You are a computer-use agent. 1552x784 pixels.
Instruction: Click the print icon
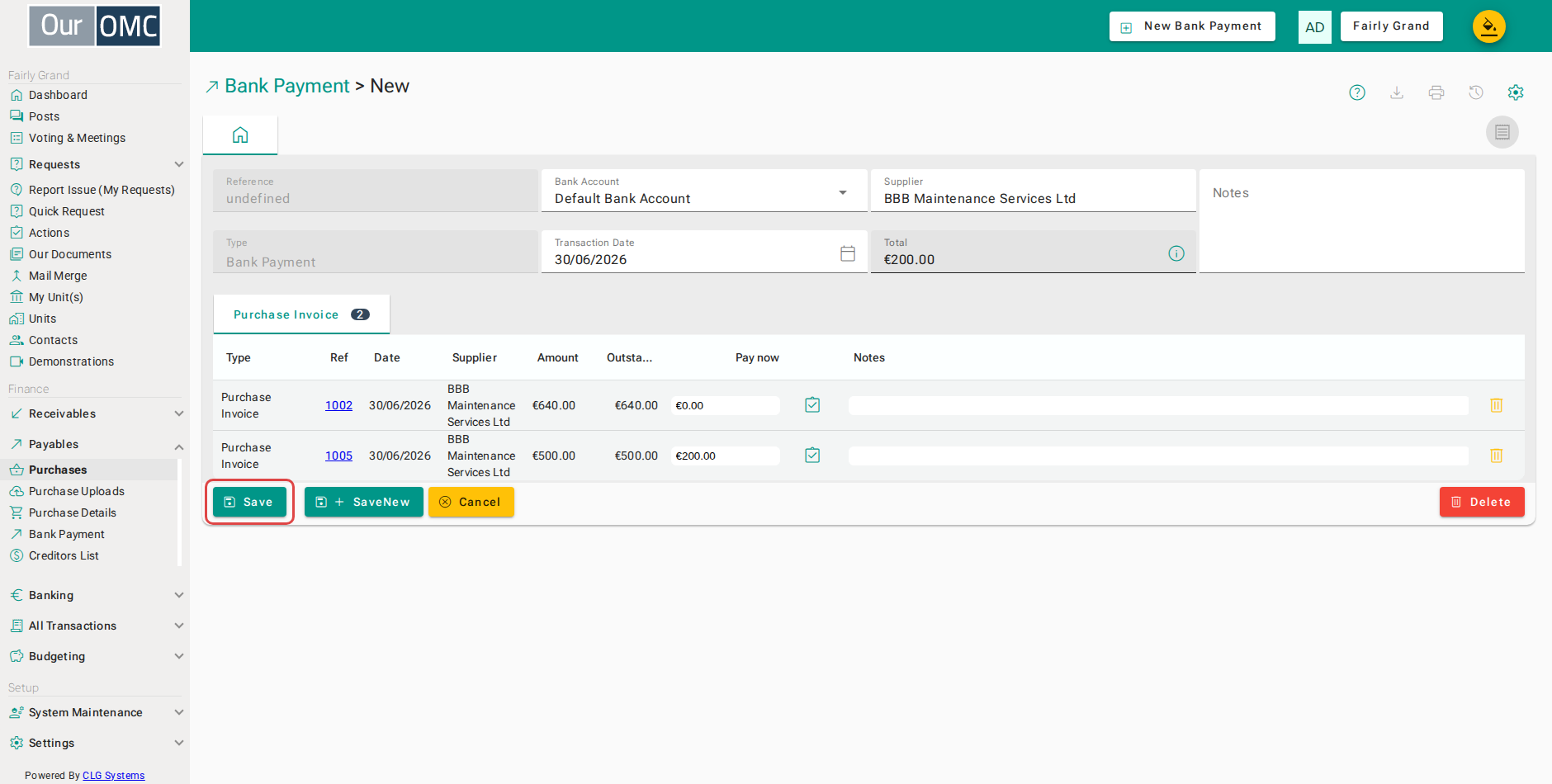click(1436, 92)
